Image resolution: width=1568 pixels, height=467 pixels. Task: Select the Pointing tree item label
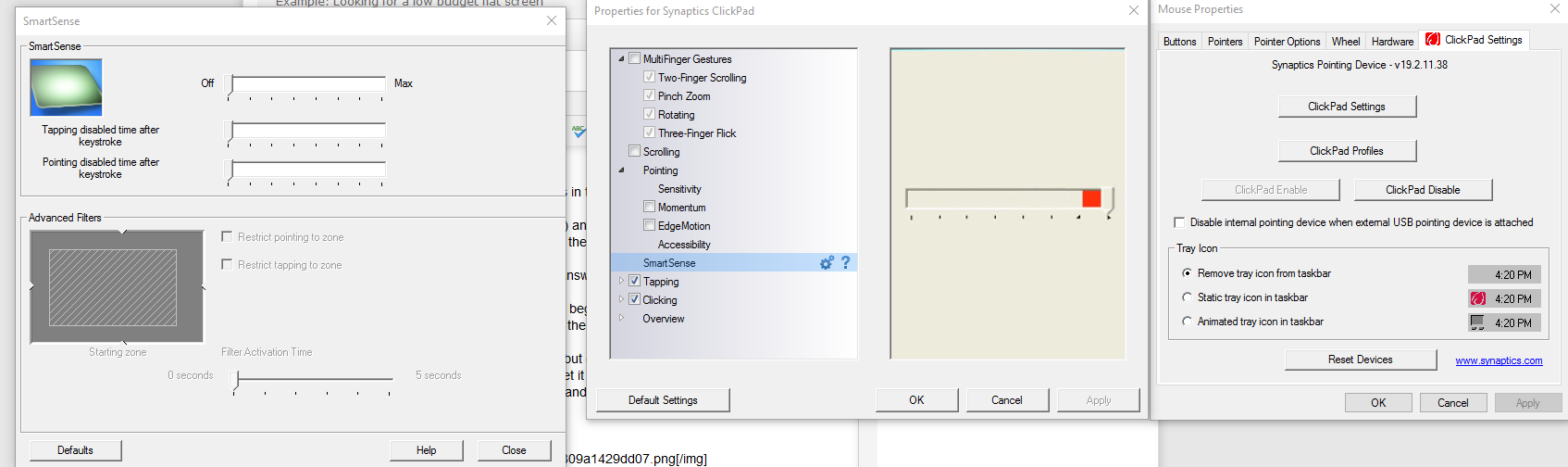[660, 170]
